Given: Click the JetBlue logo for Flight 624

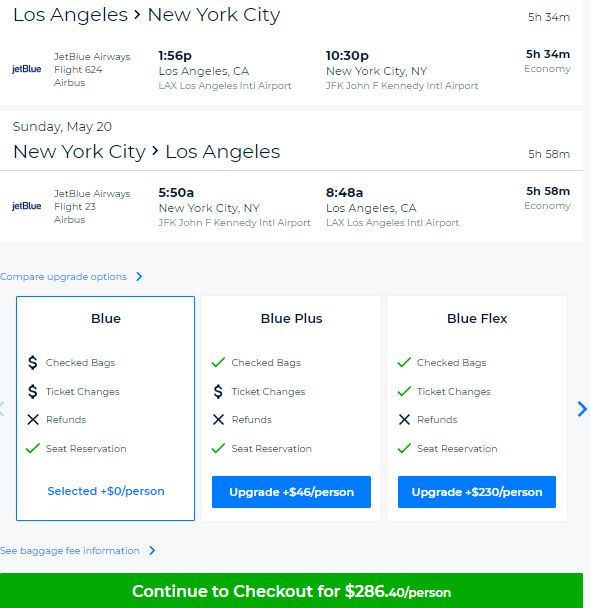Looking at the screenshot, I should [x=26, y=69].
